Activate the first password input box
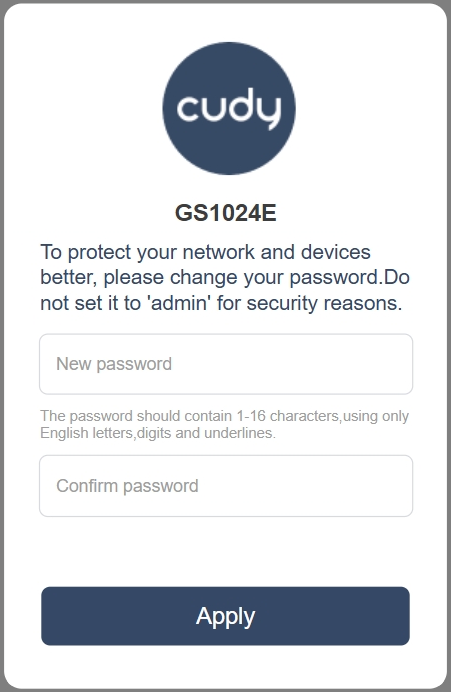This screenshot has width=451, height=692. pos(226,364)
